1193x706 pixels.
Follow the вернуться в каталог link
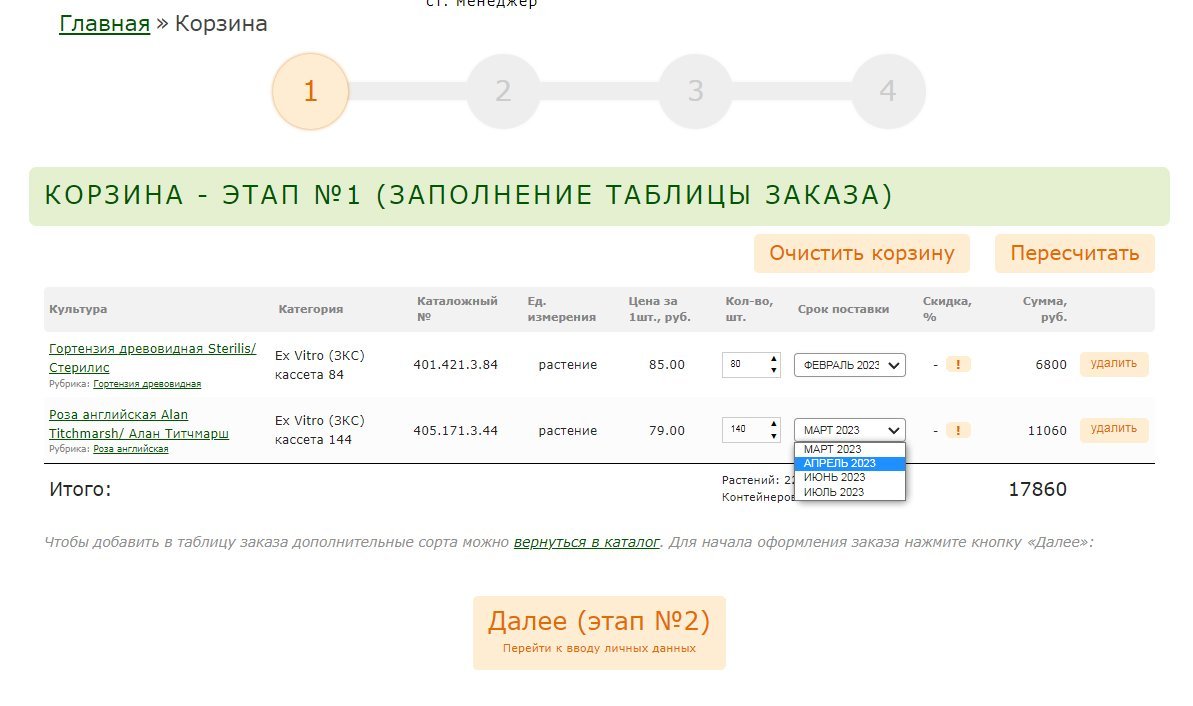[x=586, y=542]
